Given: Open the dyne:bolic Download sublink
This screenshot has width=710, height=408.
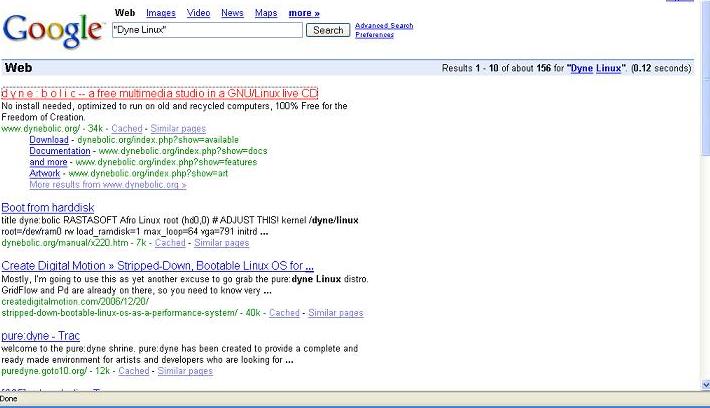Looking at the screenshot, I should coord(49,140).
